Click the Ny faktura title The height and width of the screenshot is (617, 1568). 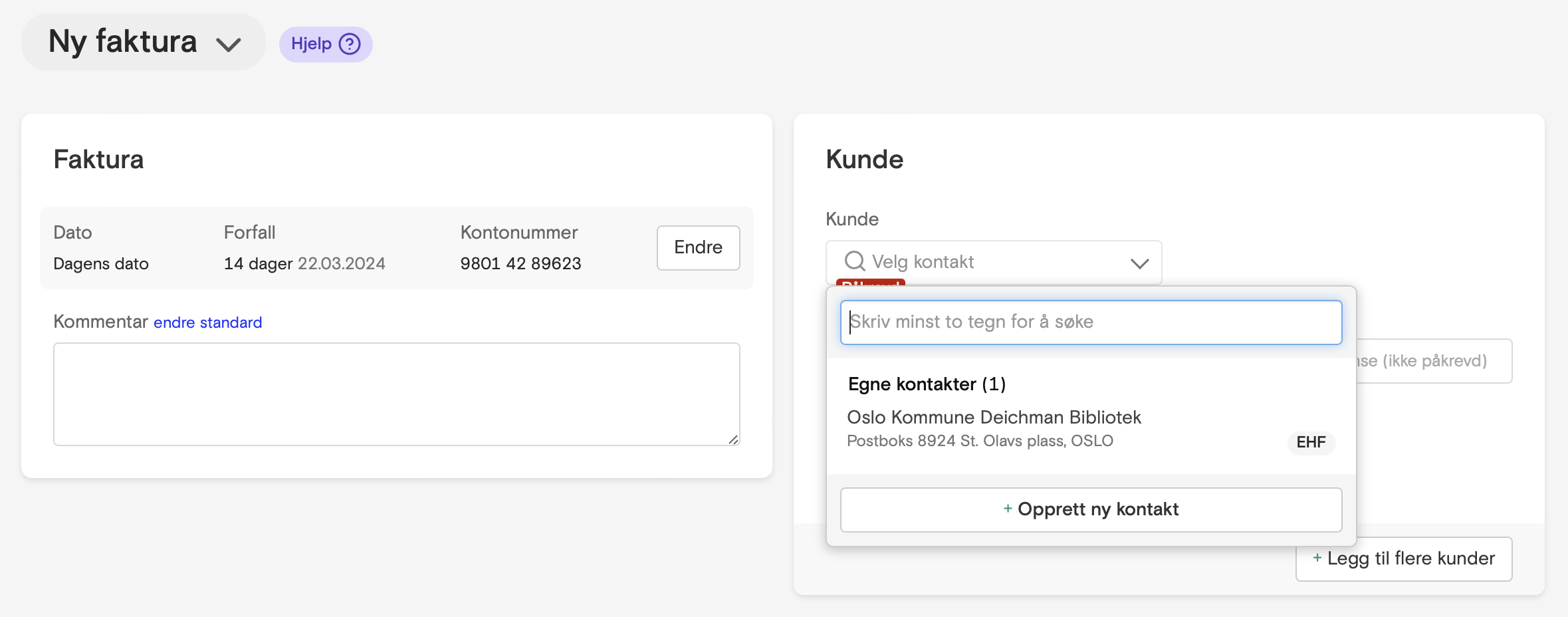pyautogui.click(x=123, y=42)
